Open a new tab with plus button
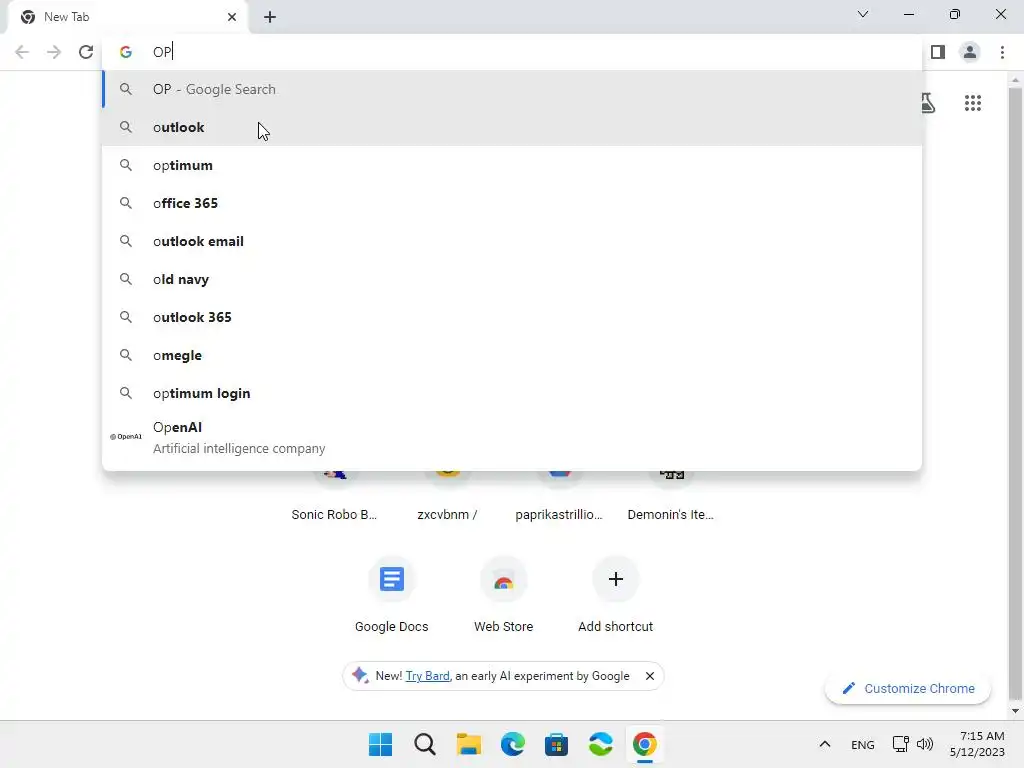1024x768 pixels. coord(270,17)
